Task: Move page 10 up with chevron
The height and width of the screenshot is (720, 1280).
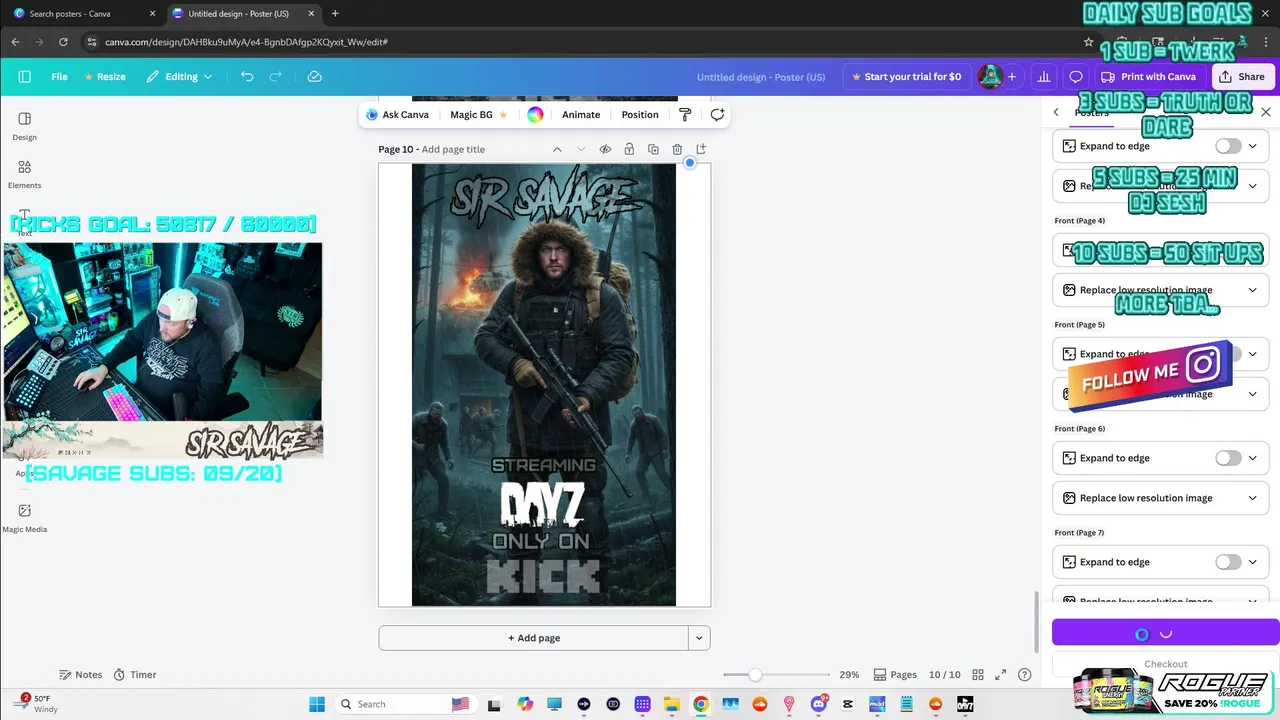Action: tap(557, 149)
